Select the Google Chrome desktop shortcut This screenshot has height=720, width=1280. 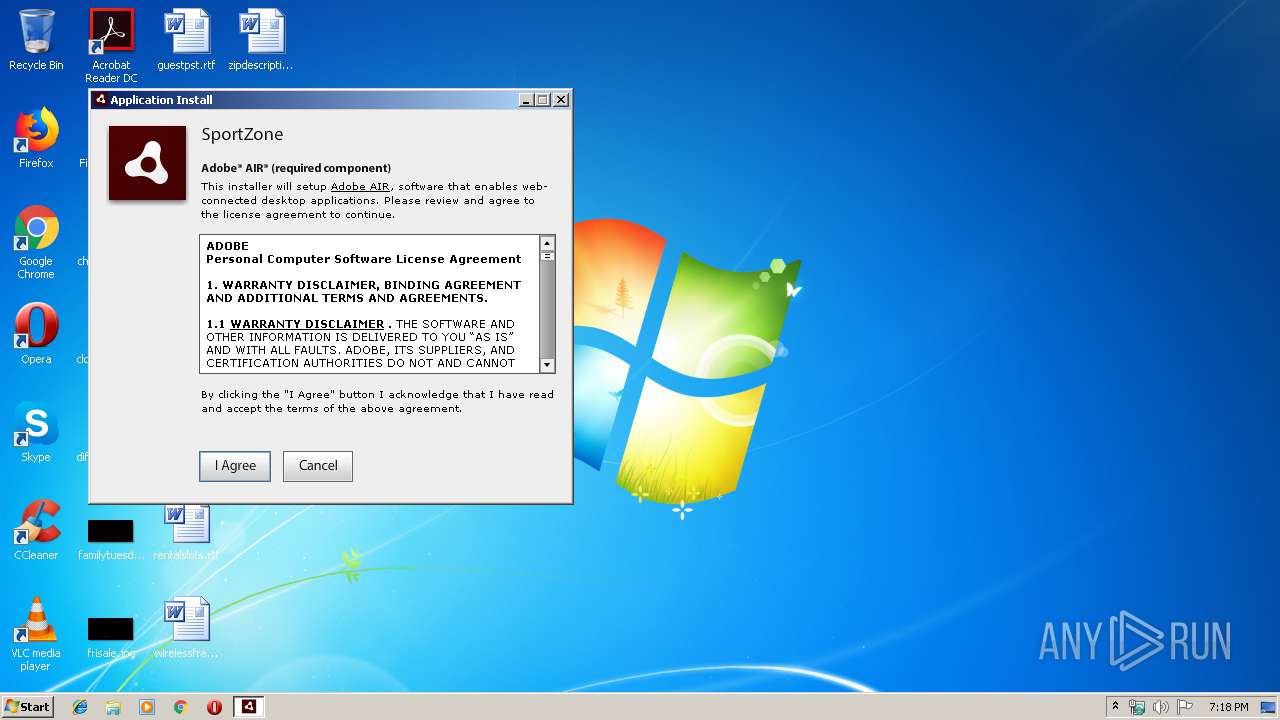pos(36,243)
